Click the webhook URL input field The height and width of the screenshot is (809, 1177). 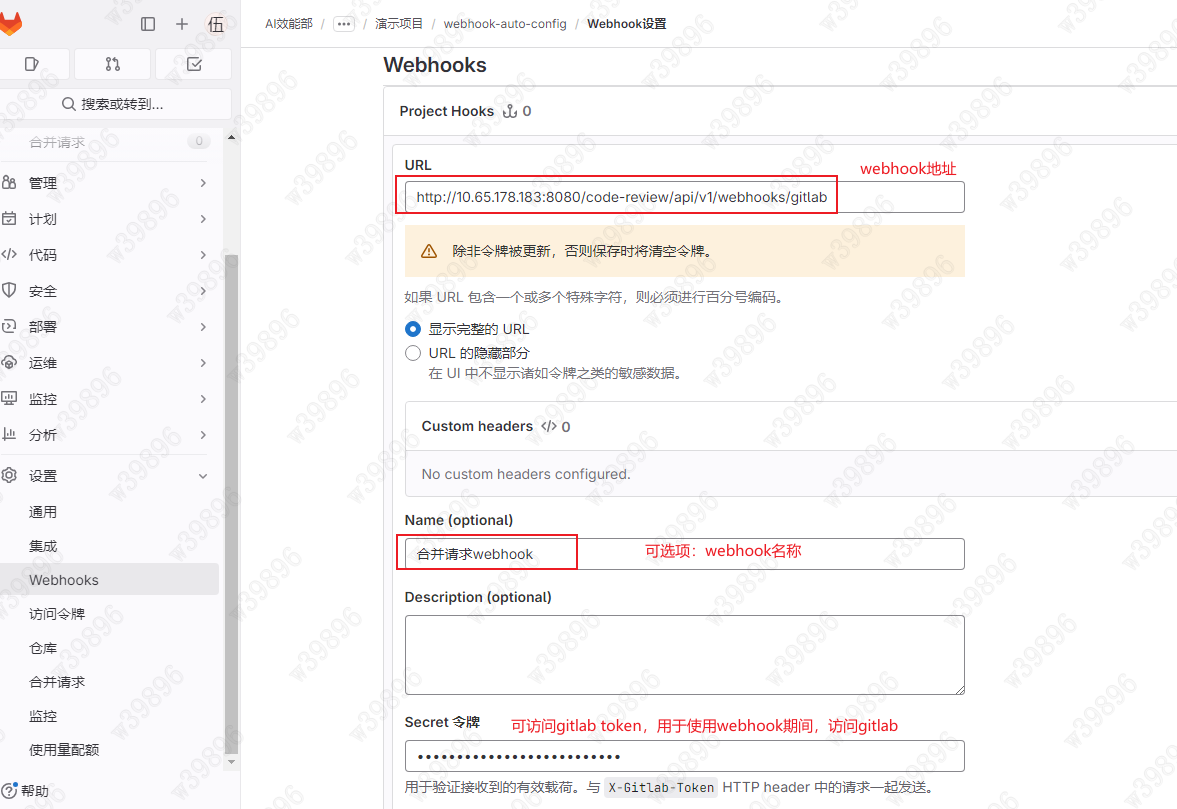618,196
